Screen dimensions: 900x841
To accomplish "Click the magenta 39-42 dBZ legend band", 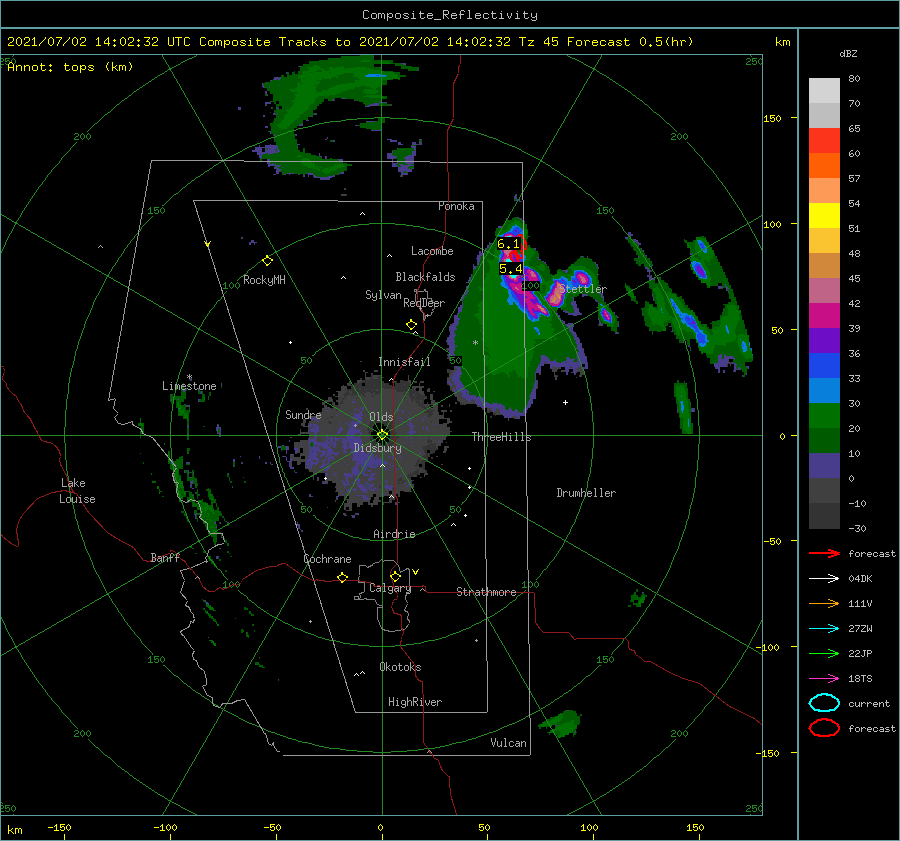I will coord(824,316).
